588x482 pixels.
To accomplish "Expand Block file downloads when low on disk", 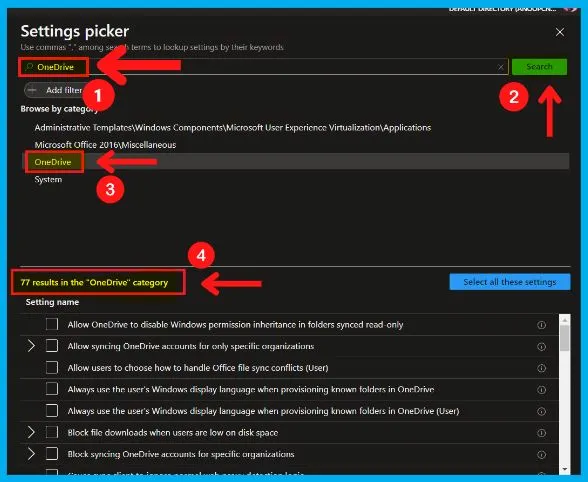I will [x=31, y=432].
